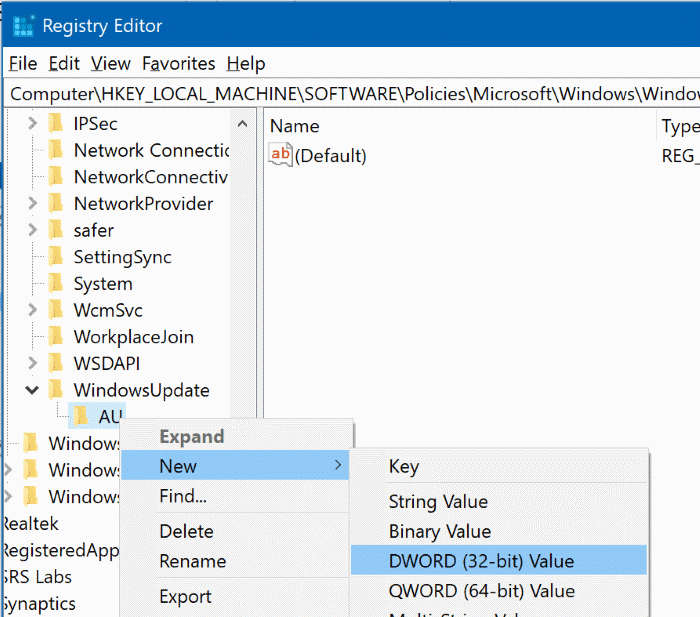Screen dimensions: 700x617
Task: Select the IPSec folder icon
Action: click(x=56, y=123)
